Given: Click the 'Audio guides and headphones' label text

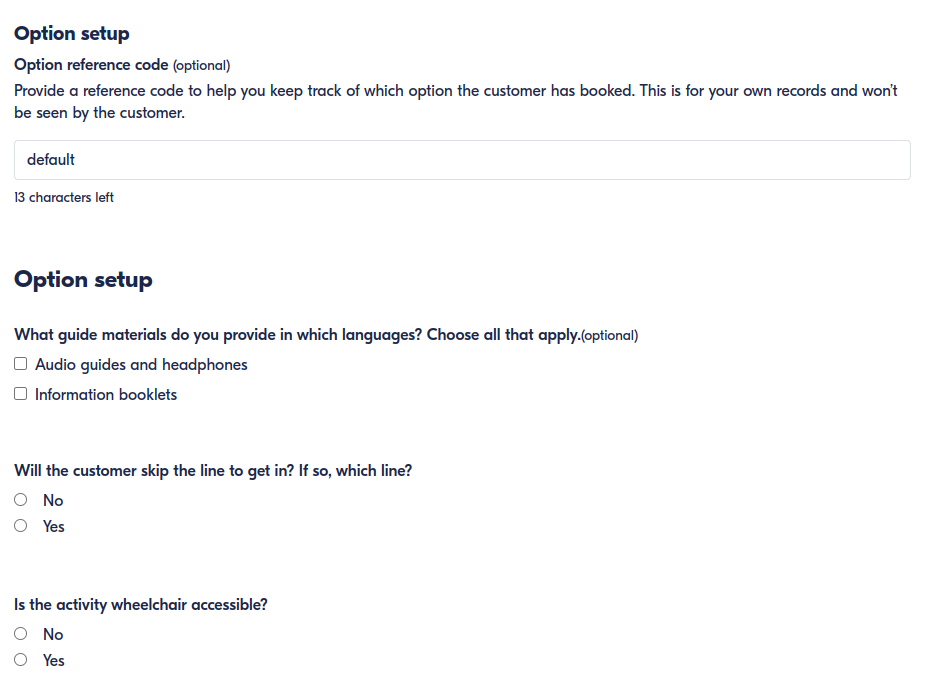Looking at the screenshot, I should click(x=141, y=365).
